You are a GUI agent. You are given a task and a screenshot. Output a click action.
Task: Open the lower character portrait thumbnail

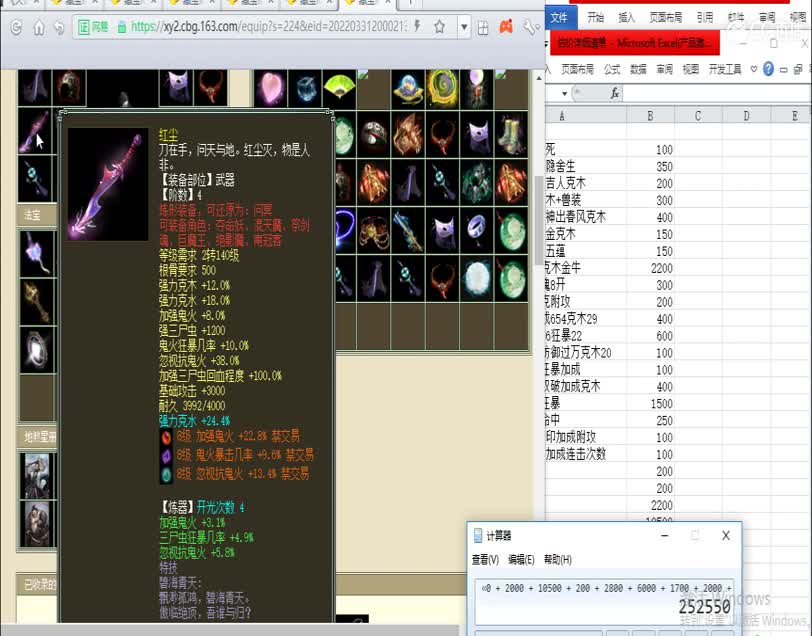tap(37, 524)
